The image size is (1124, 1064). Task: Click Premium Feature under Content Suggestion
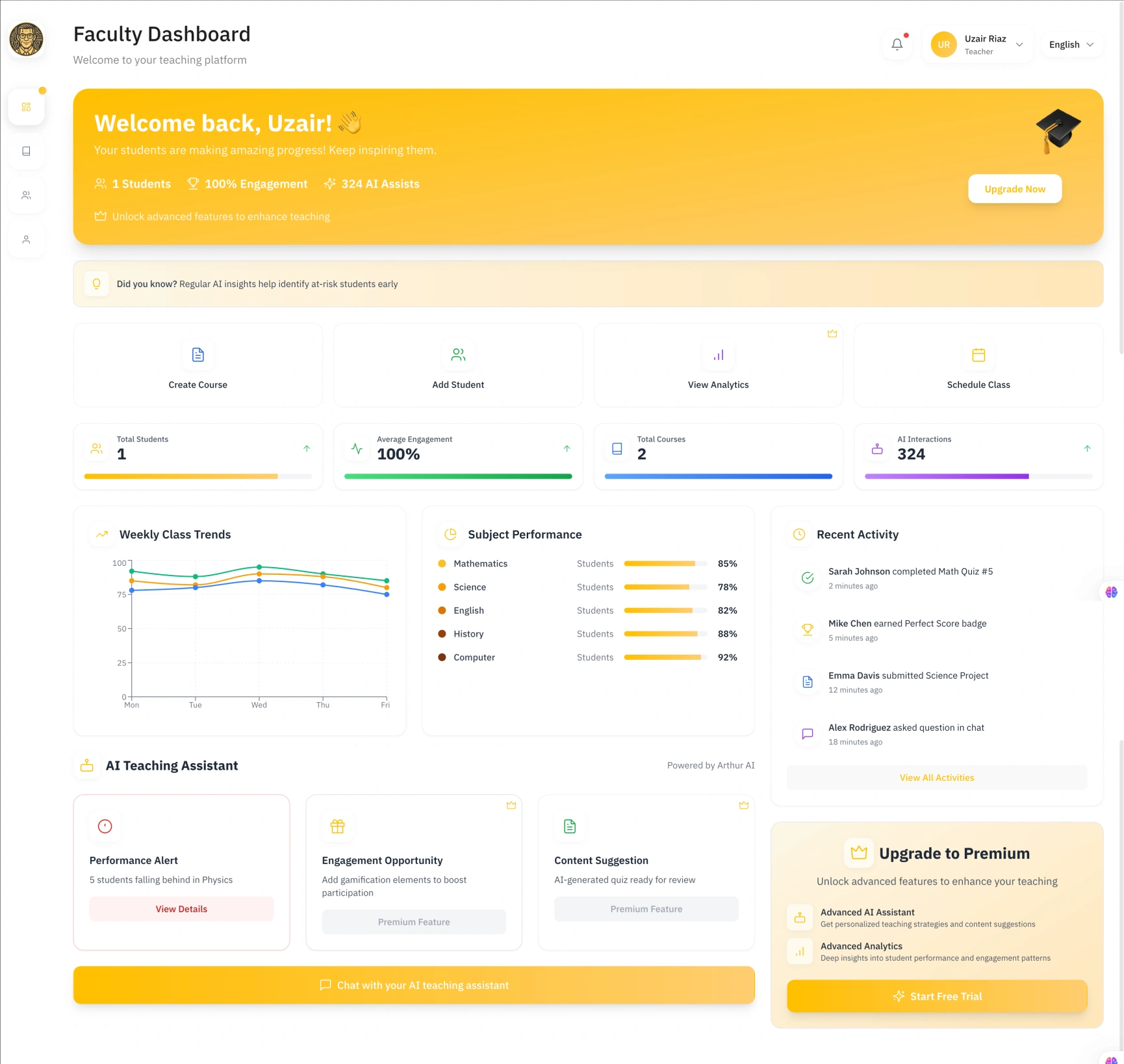tap(646, 909)
